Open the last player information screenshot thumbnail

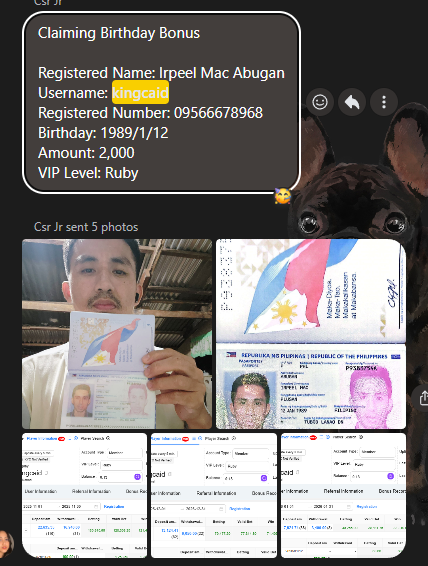coord(344,496)
